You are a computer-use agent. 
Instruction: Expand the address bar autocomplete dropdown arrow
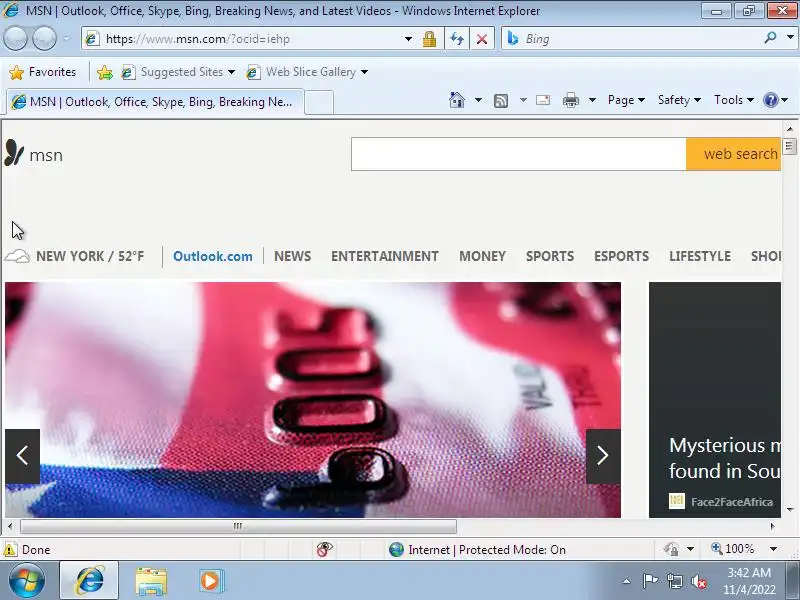(x=408, y=39)
